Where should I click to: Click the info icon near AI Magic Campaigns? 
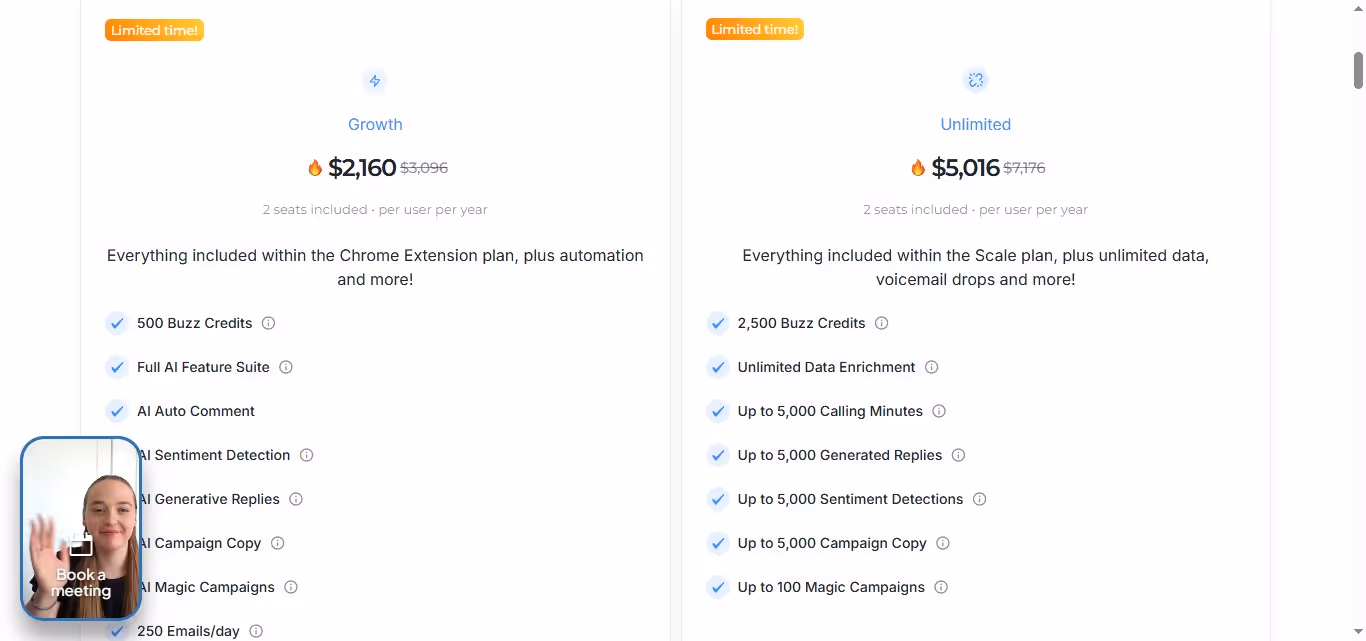pyautogui.click(x=289, y=587)
